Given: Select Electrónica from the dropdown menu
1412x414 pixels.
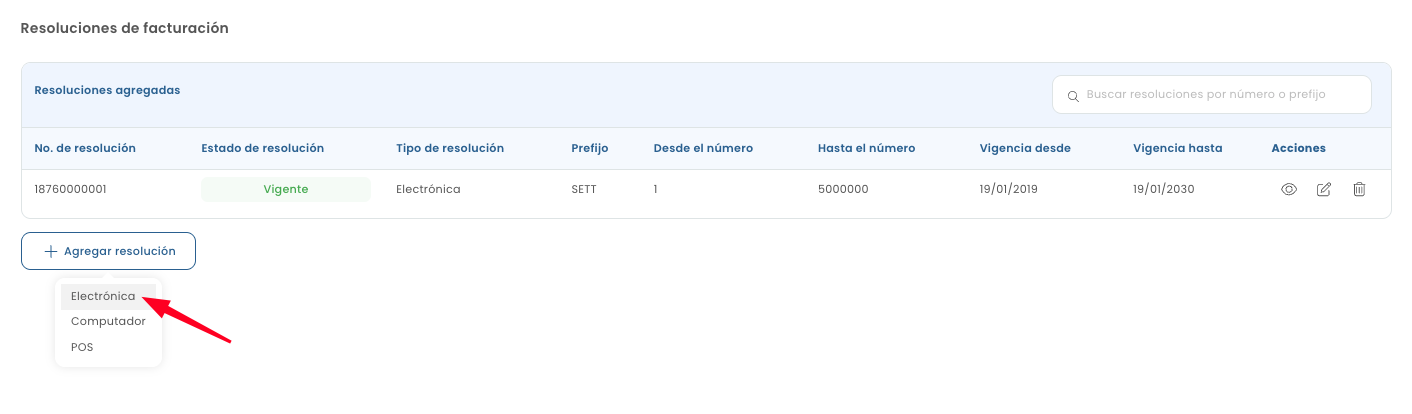Looking at the screenshot, I should 103,297.
